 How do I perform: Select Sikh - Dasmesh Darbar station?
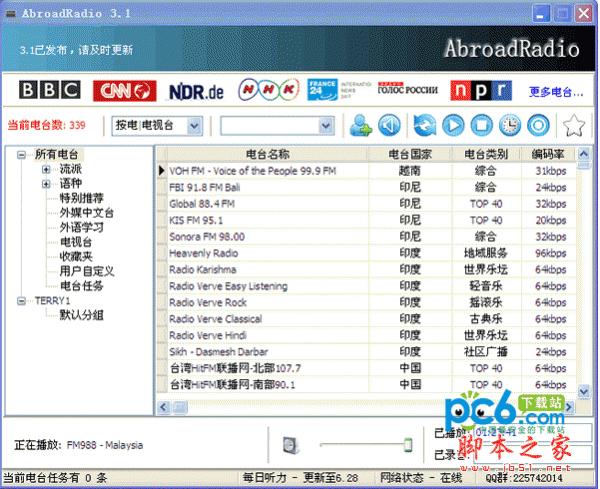pos(367,352)
